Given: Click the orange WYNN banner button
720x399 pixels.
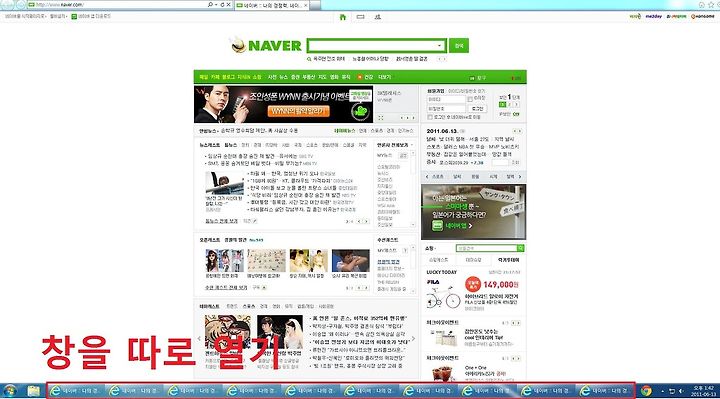Looking at the screenshot, I should 299,111.
